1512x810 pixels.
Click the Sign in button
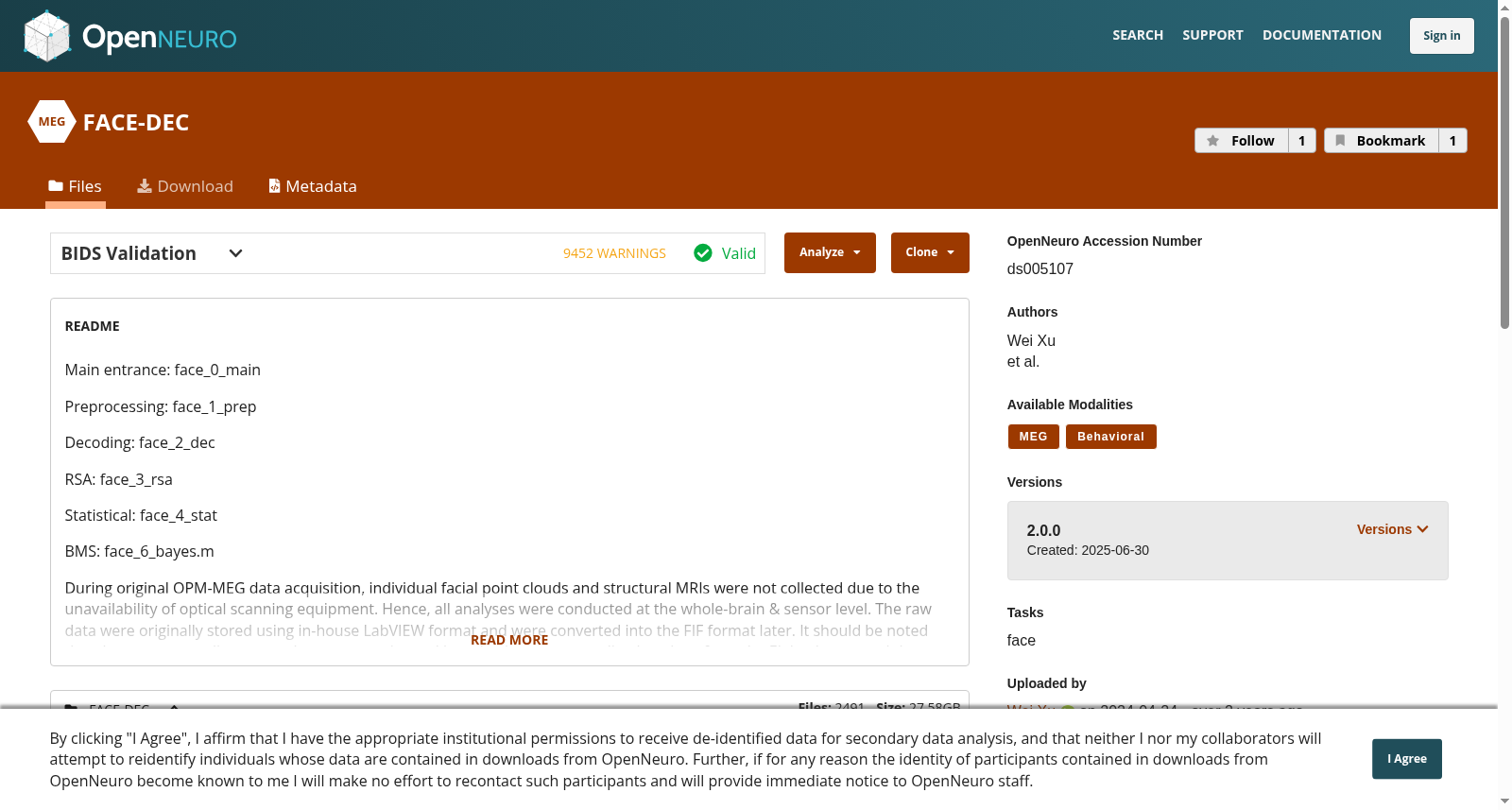1442,36
